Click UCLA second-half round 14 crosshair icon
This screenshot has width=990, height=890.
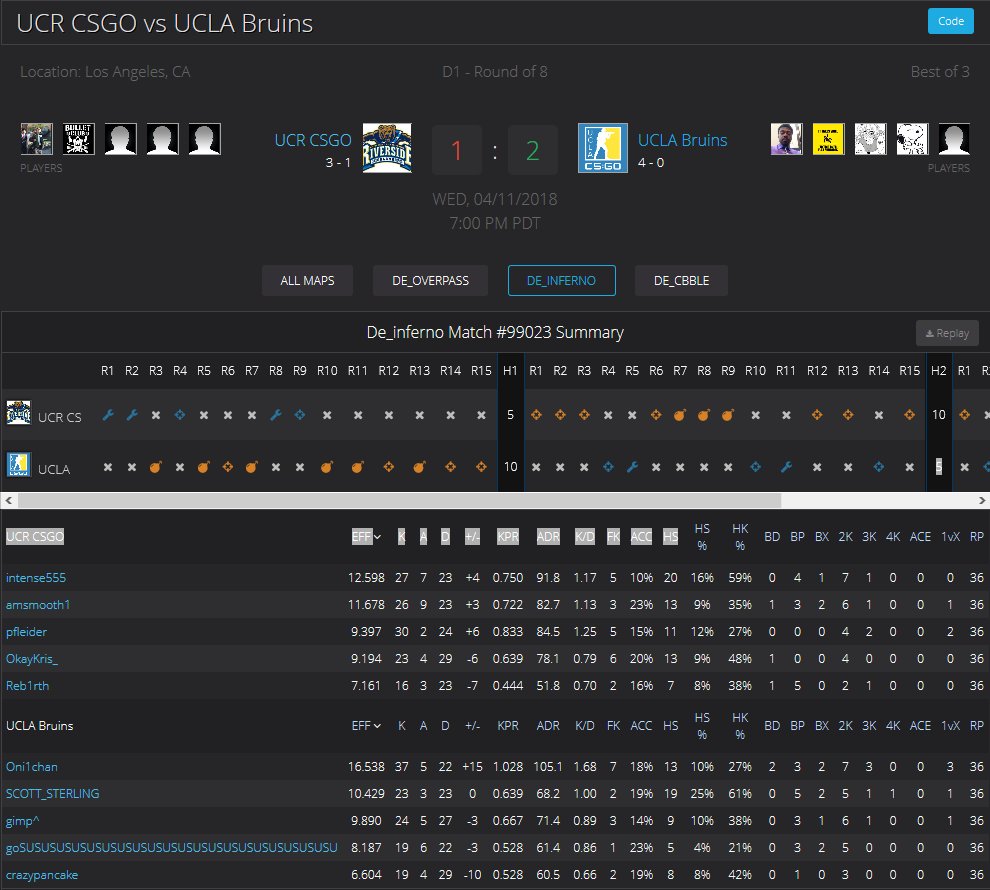tap(878, 467)
